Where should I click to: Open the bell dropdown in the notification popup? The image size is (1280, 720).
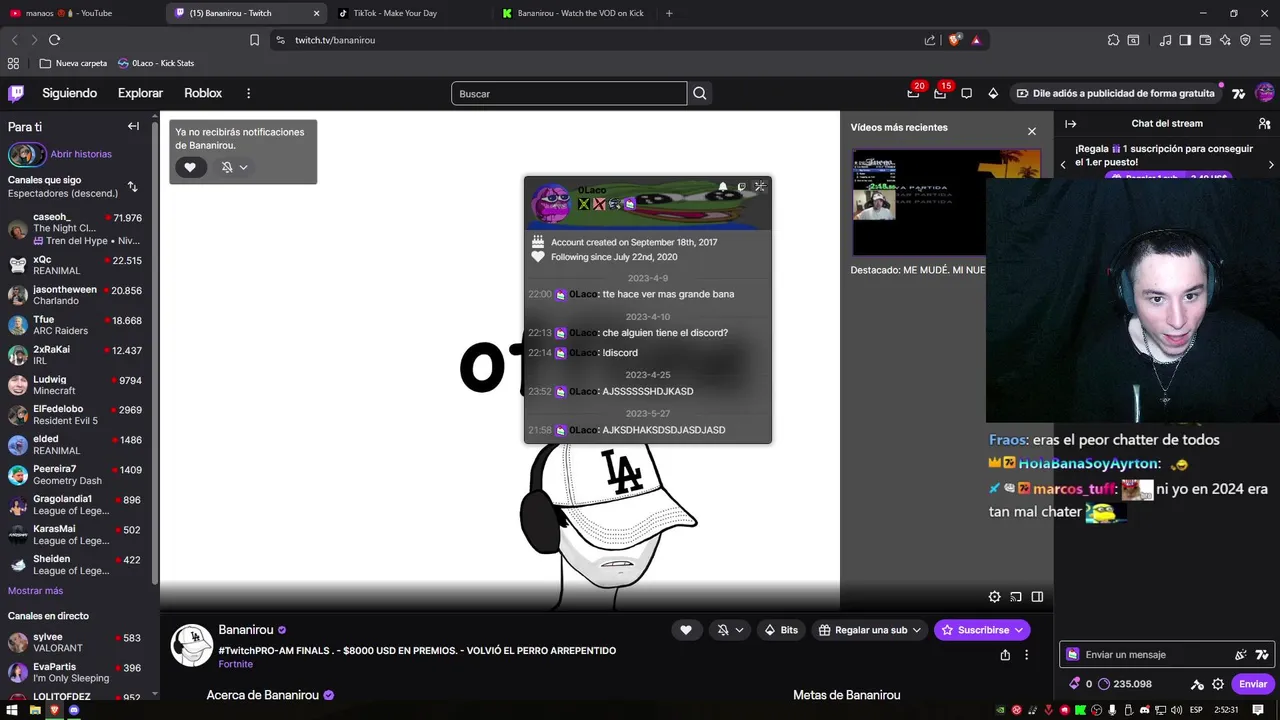pyautogui.click(x=234, y=167)
